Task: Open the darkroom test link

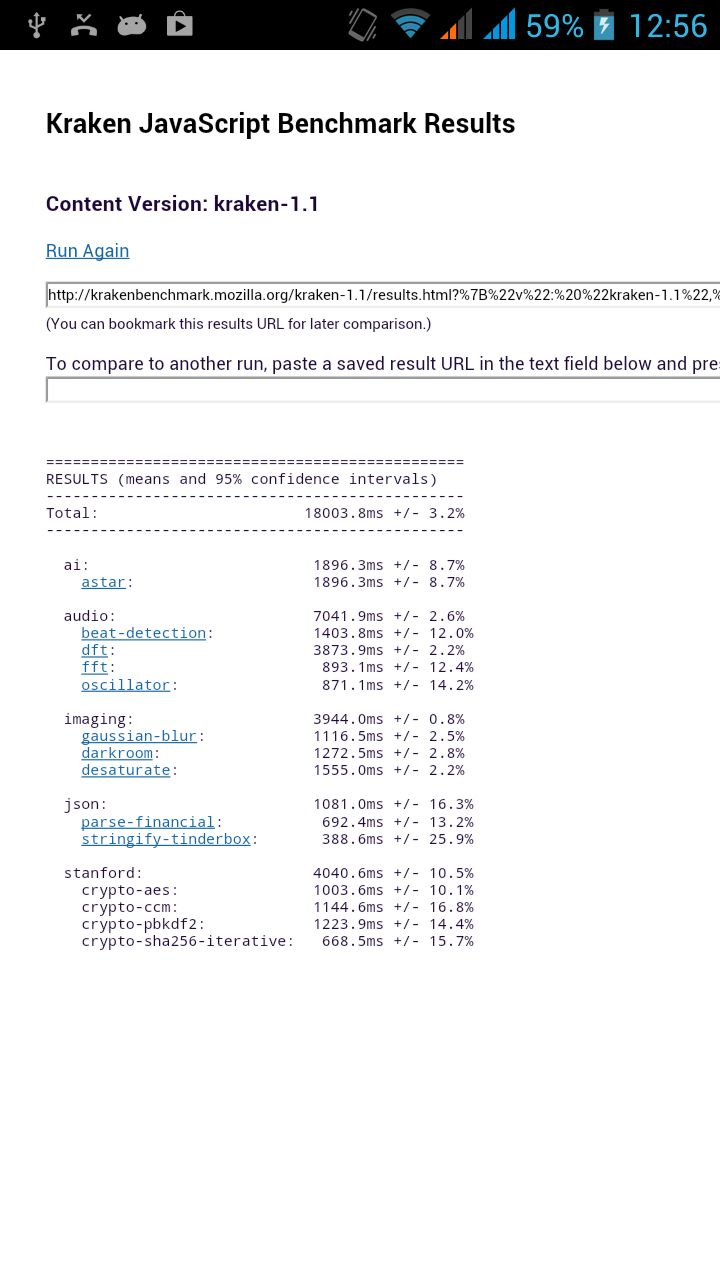Action: 117,753
